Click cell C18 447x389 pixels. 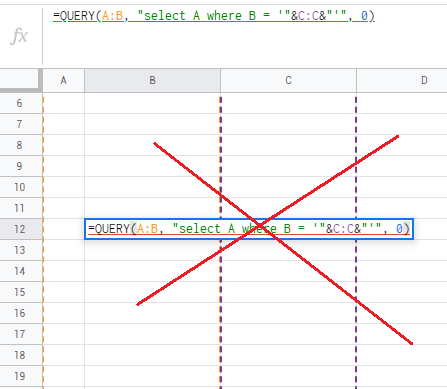tap(288, 355)
